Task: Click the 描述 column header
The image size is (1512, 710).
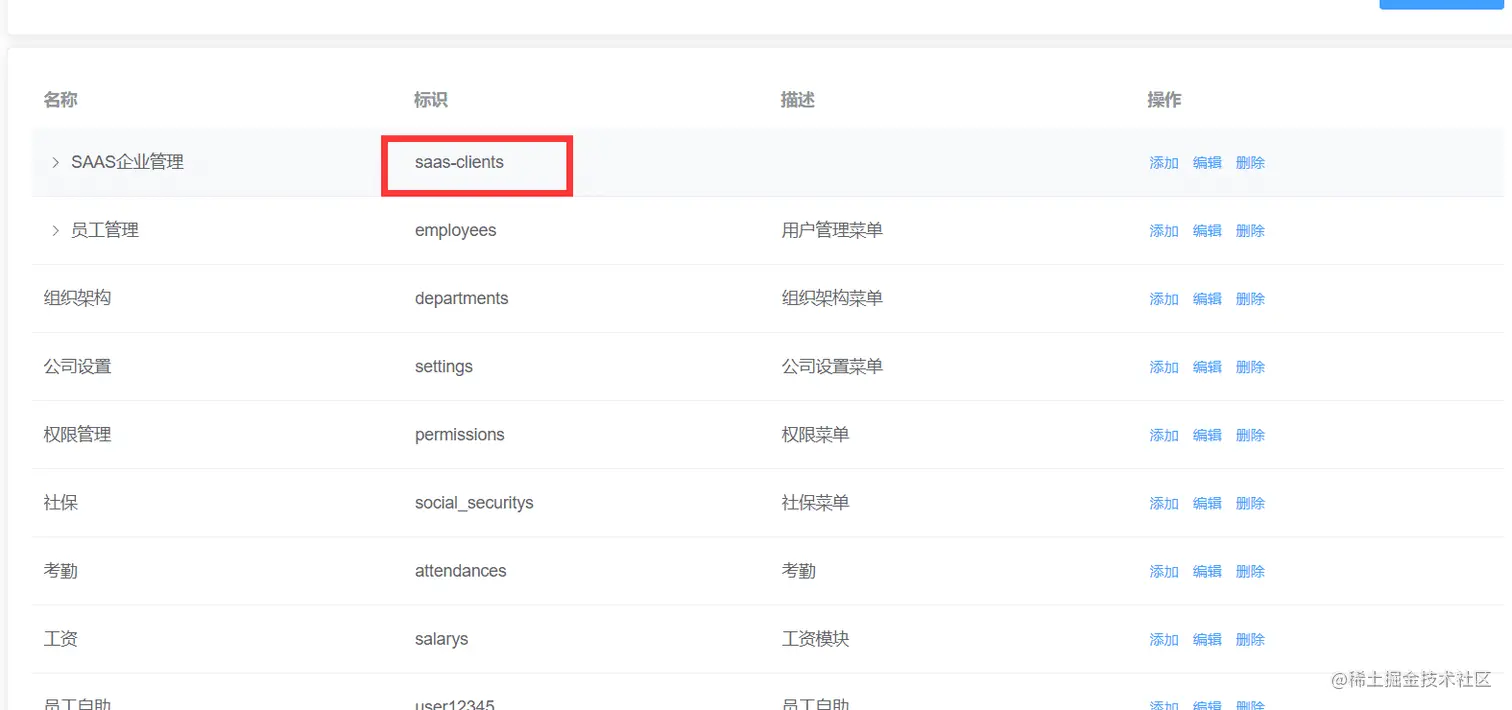Action: [798, 99]
